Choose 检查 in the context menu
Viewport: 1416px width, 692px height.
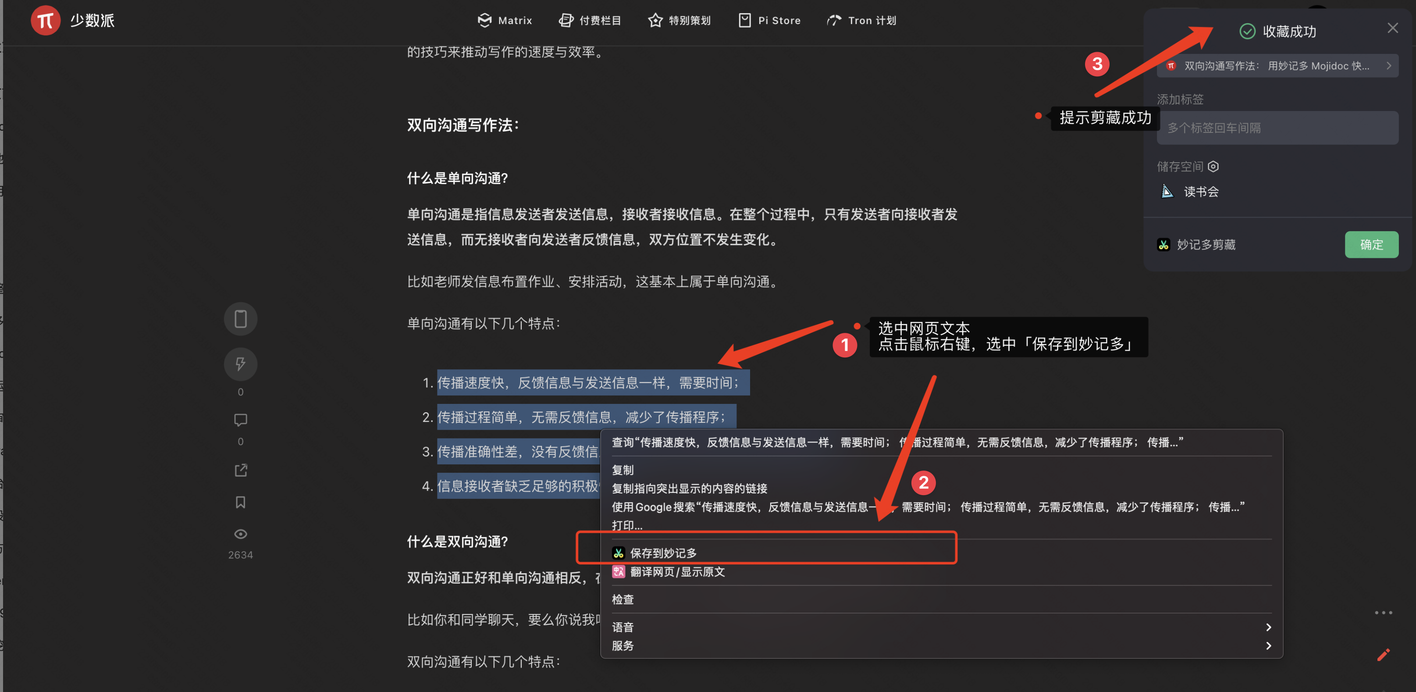(940, 599)
